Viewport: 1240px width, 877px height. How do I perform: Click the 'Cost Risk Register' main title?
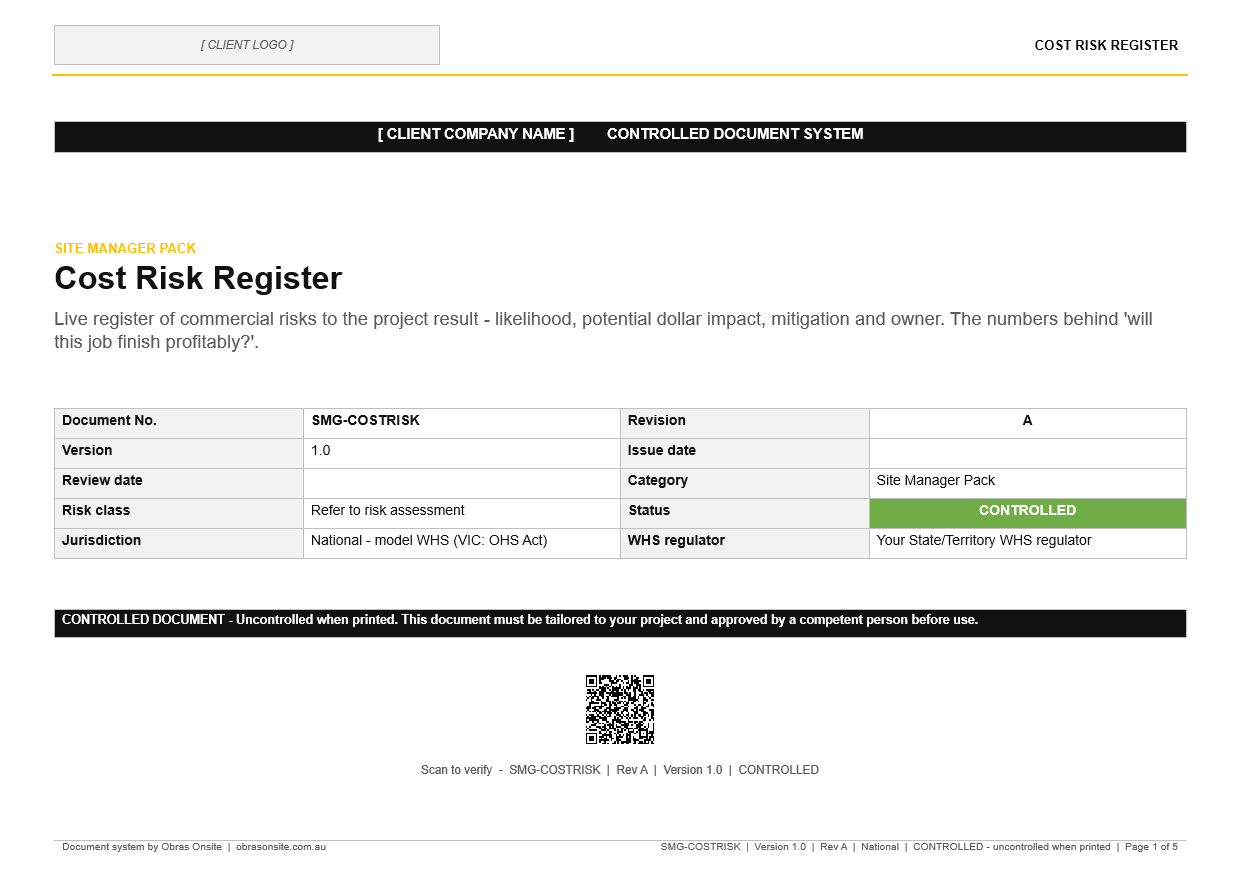tap(198, 278)
